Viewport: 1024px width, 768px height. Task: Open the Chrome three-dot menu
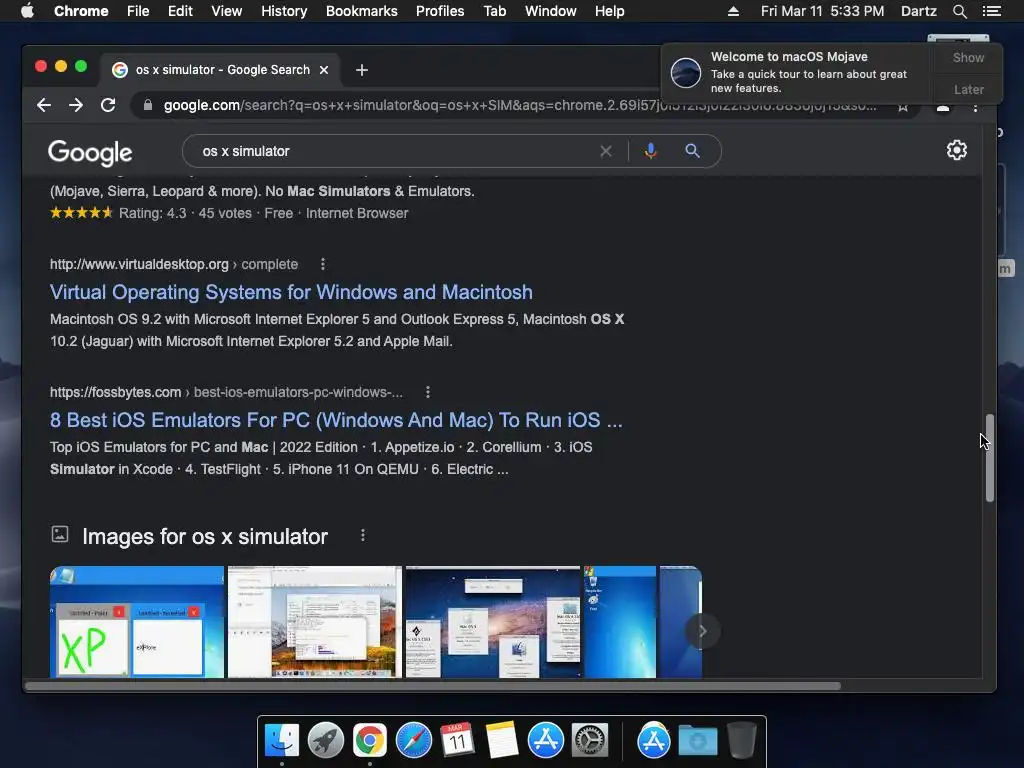(x=975, y=108)
